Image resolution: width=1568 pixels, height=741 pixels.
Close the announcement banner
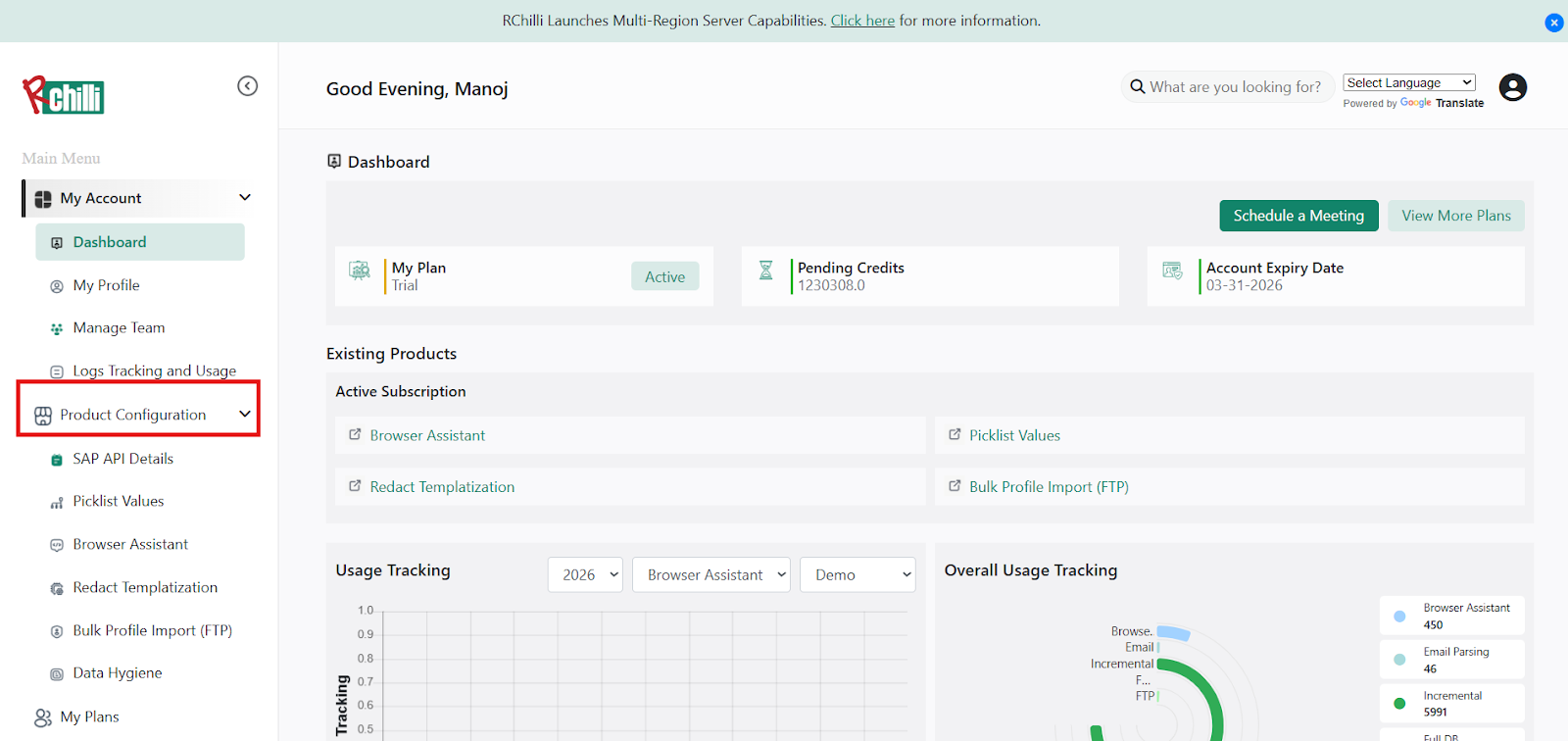click(1553, 23)
